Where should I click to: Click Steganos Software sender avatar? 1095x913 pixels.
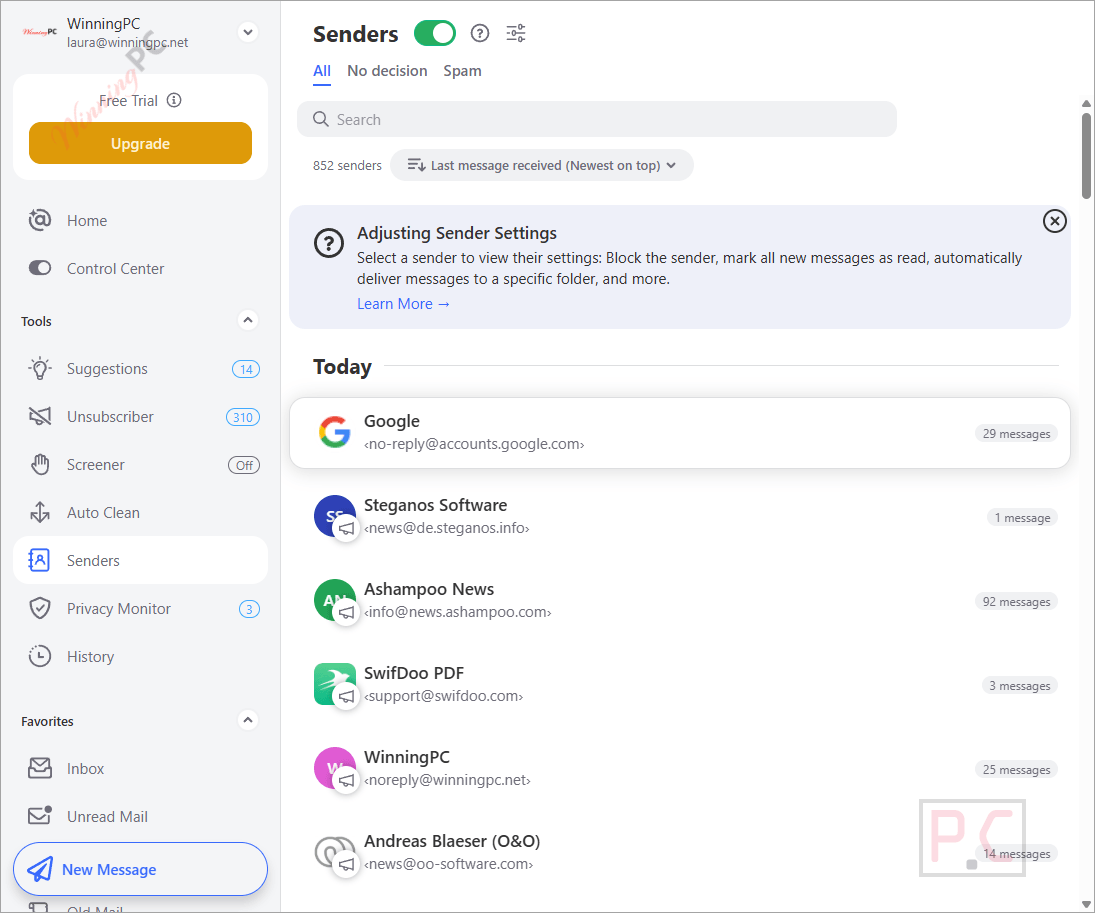pyautogui.click(x=335, y=516)
